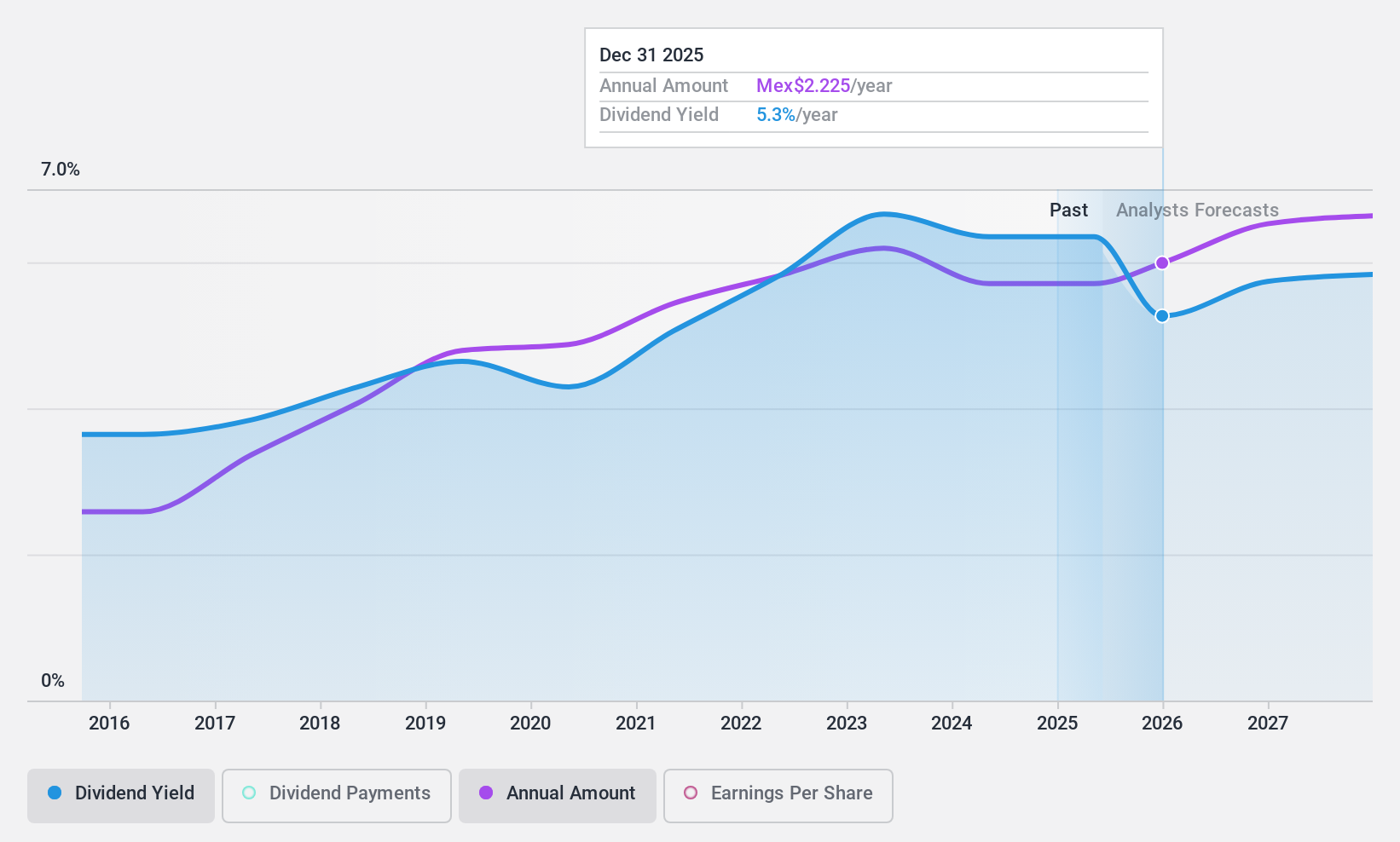The height and width of the screenshot is (842, 1400).
Task: Click the 2027 x-axis label
Action: coord(1268,724)
